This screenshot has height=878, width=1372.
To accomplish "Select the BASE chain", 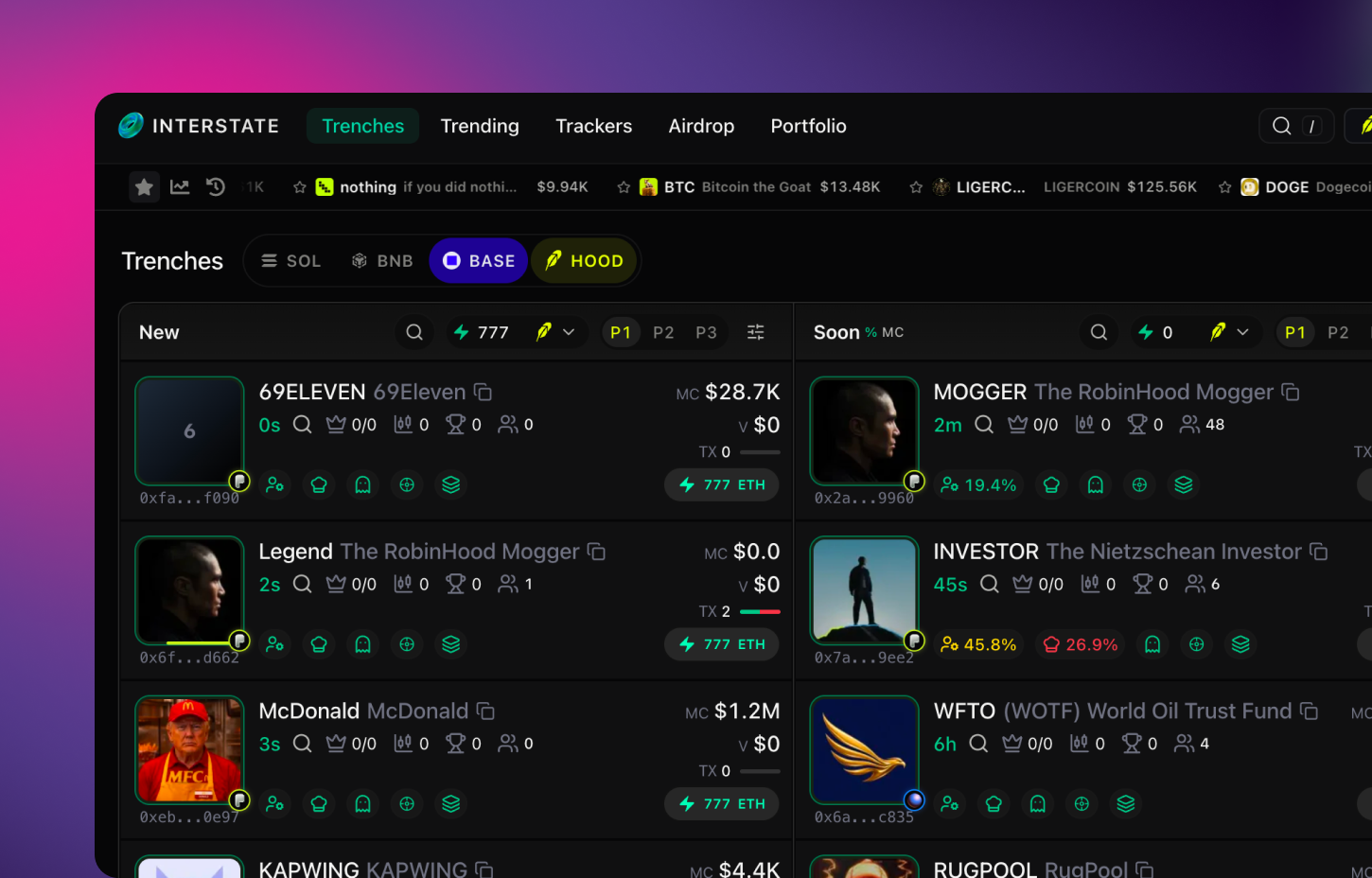I will (x=479, y=261).
